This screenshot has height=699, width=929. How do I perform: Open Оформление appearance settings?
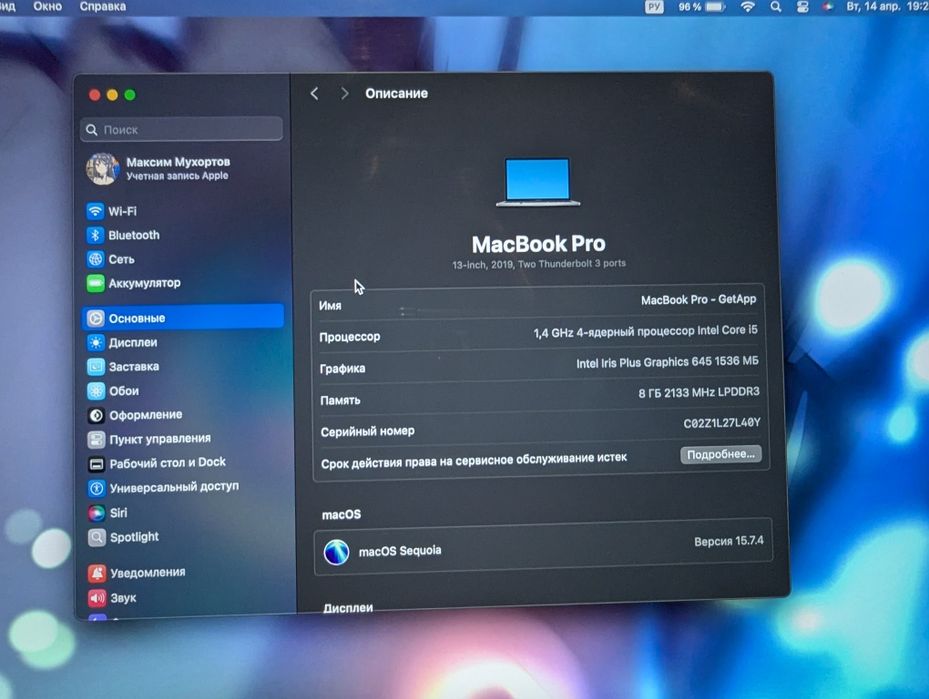[135, 415]
